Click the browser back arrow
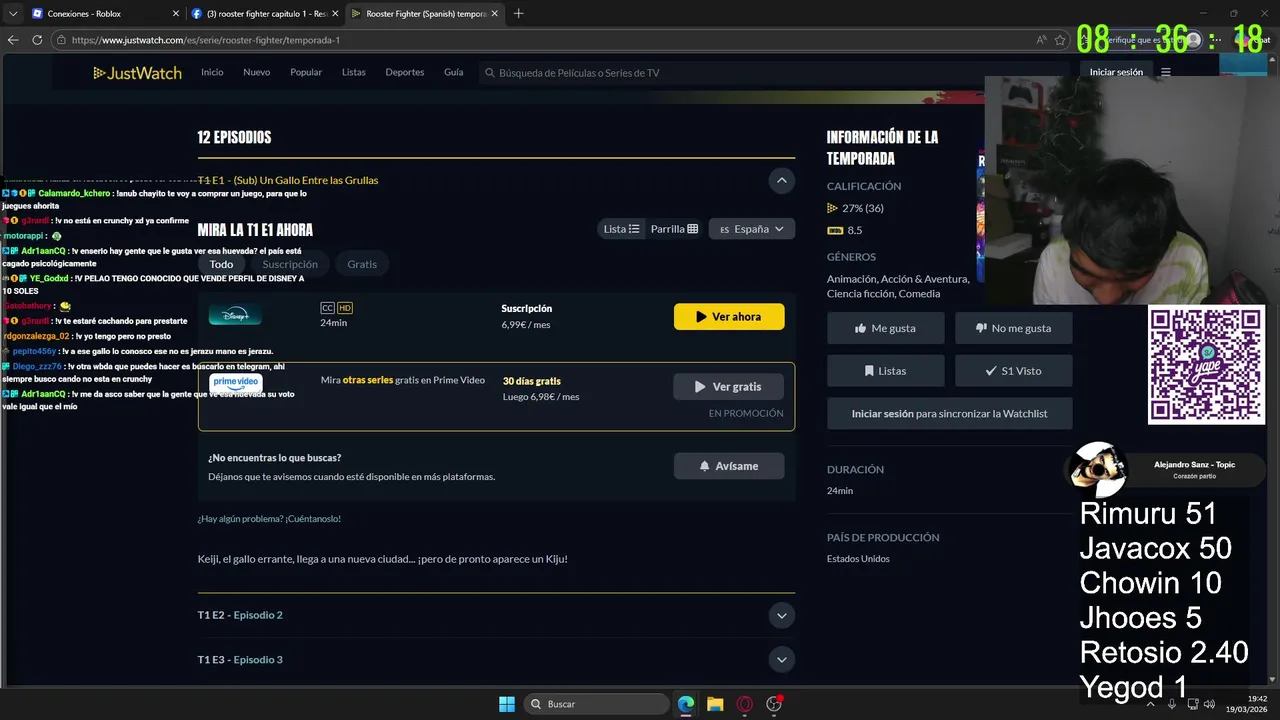 click(13, 40)
